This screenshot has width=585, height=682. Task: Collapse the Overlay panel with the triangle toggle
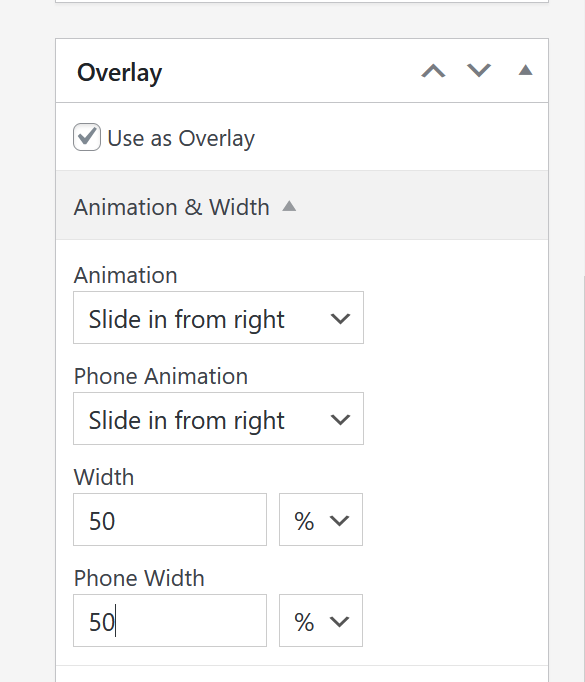(x=525, y=70)
